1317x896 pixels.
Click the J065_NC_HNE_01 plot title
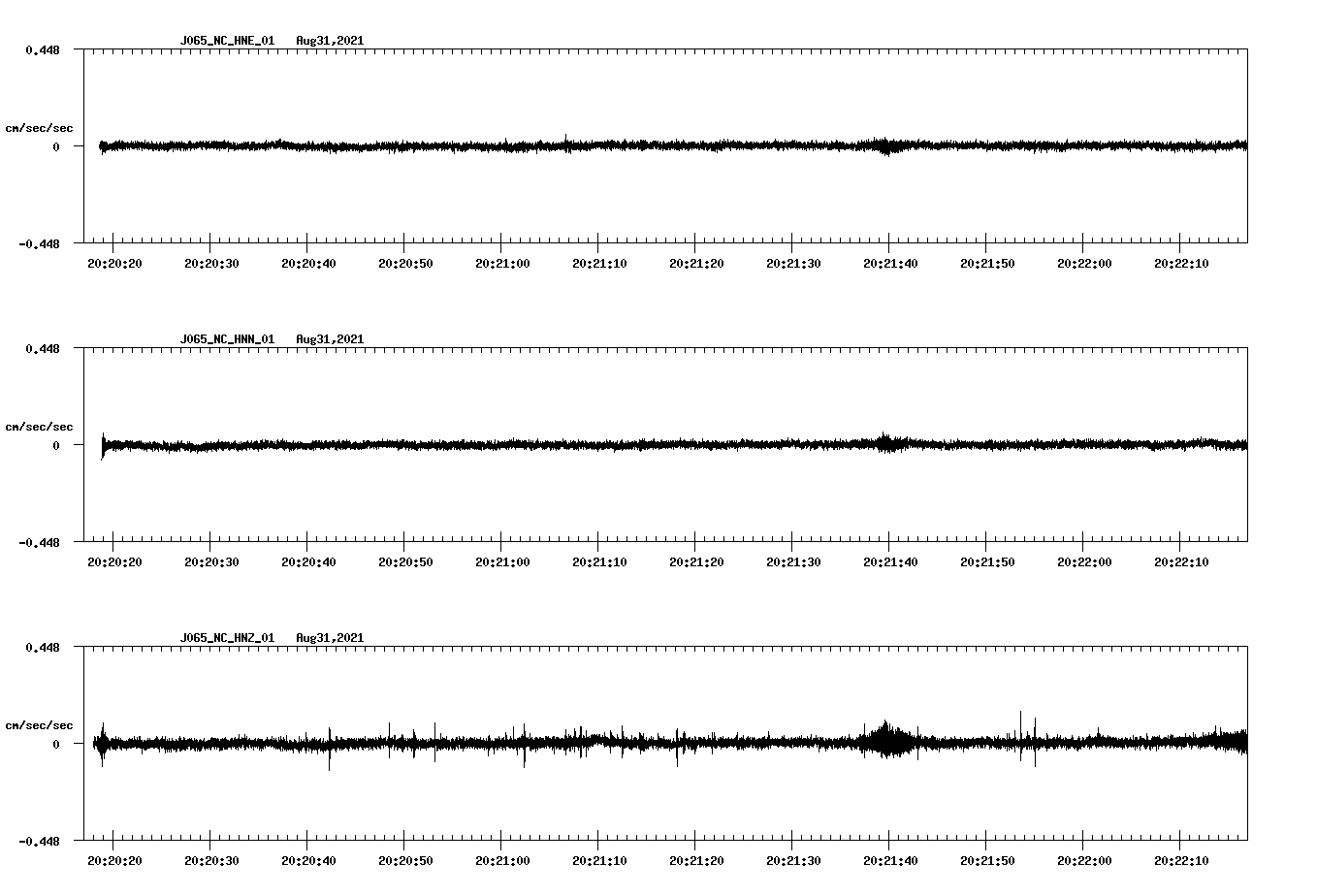click(227, 41)
